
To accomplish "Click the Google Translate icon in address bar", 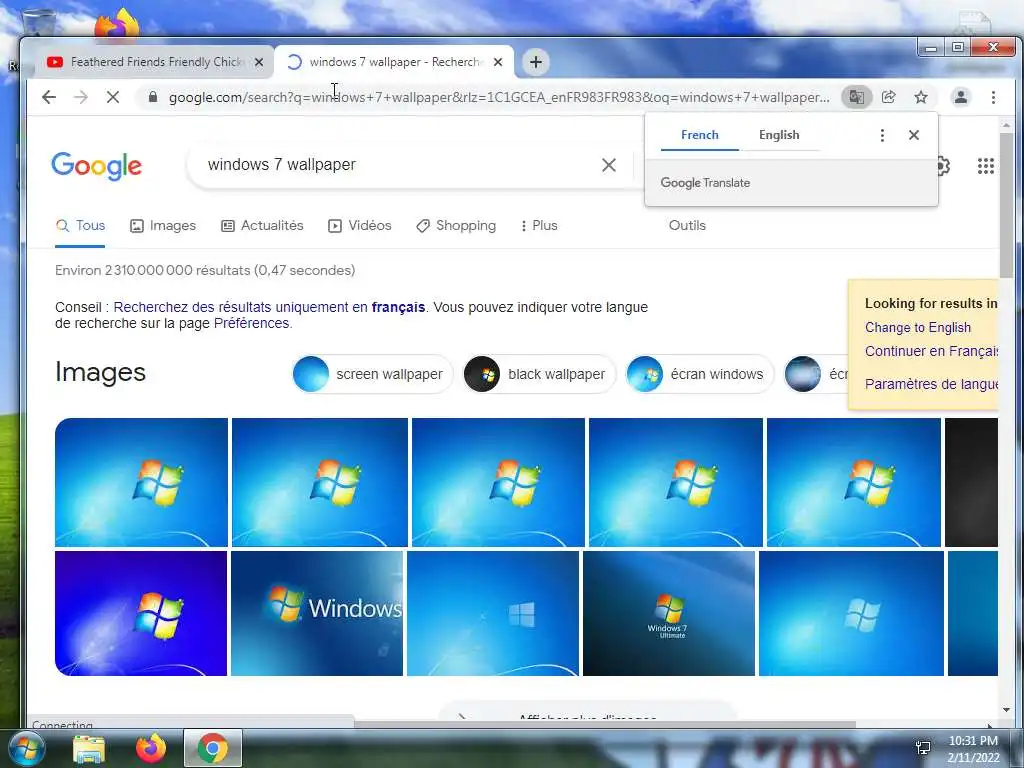I will pos(856,97).
